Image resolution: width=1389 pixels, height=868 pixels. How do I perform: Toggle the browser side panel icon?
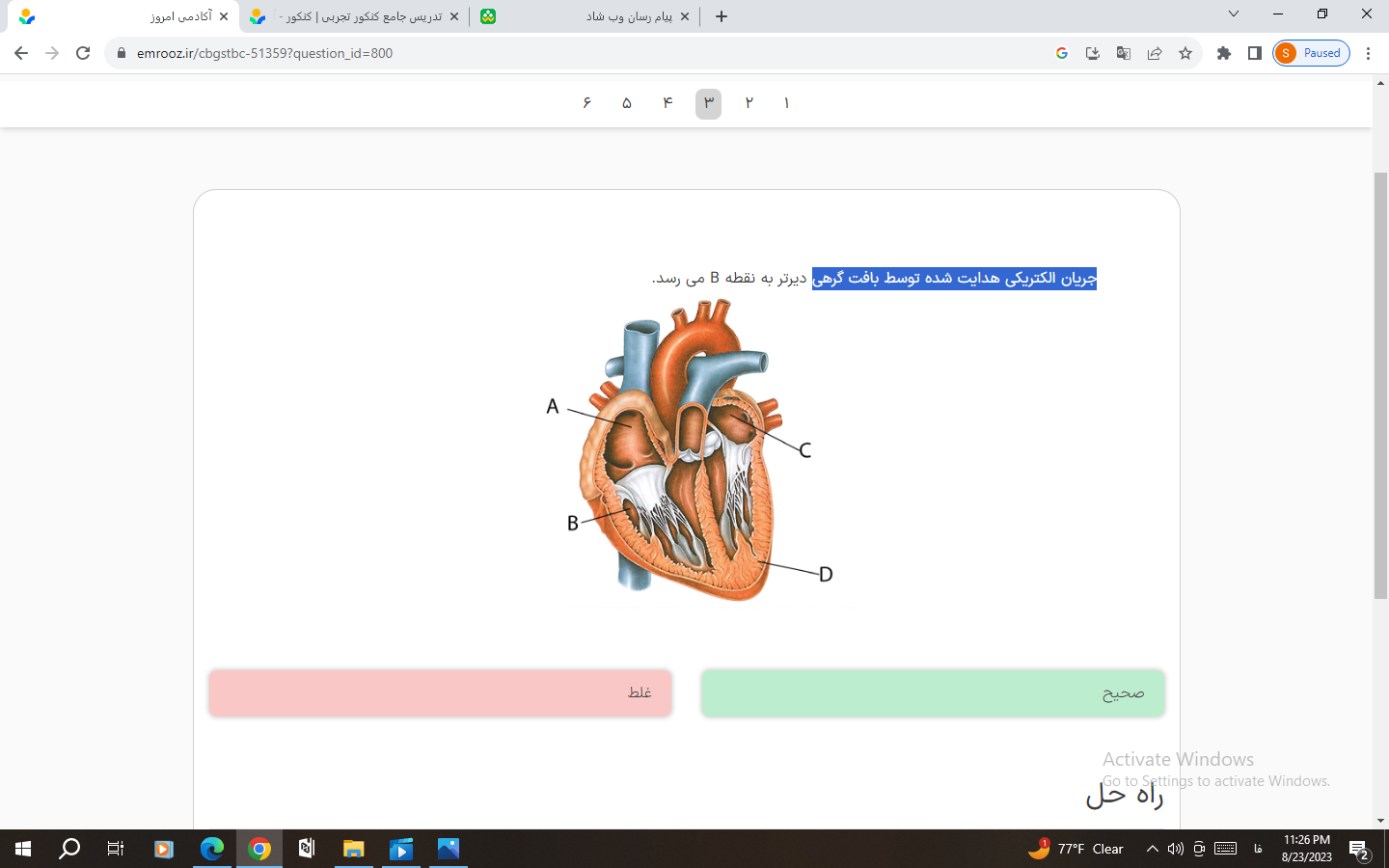[x=1254, y=53]
